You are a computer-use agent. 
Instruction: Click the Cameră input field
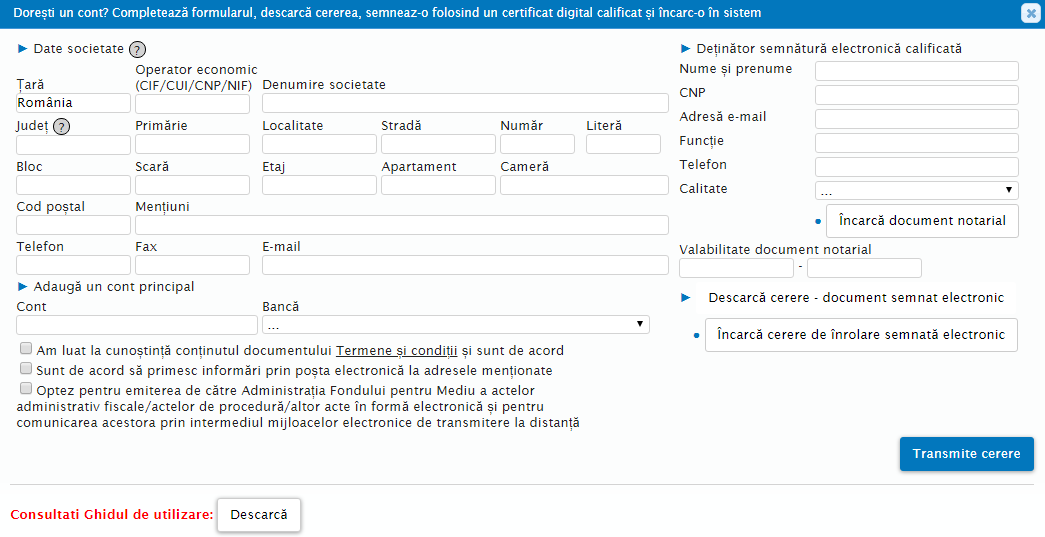tap(584, 185)
